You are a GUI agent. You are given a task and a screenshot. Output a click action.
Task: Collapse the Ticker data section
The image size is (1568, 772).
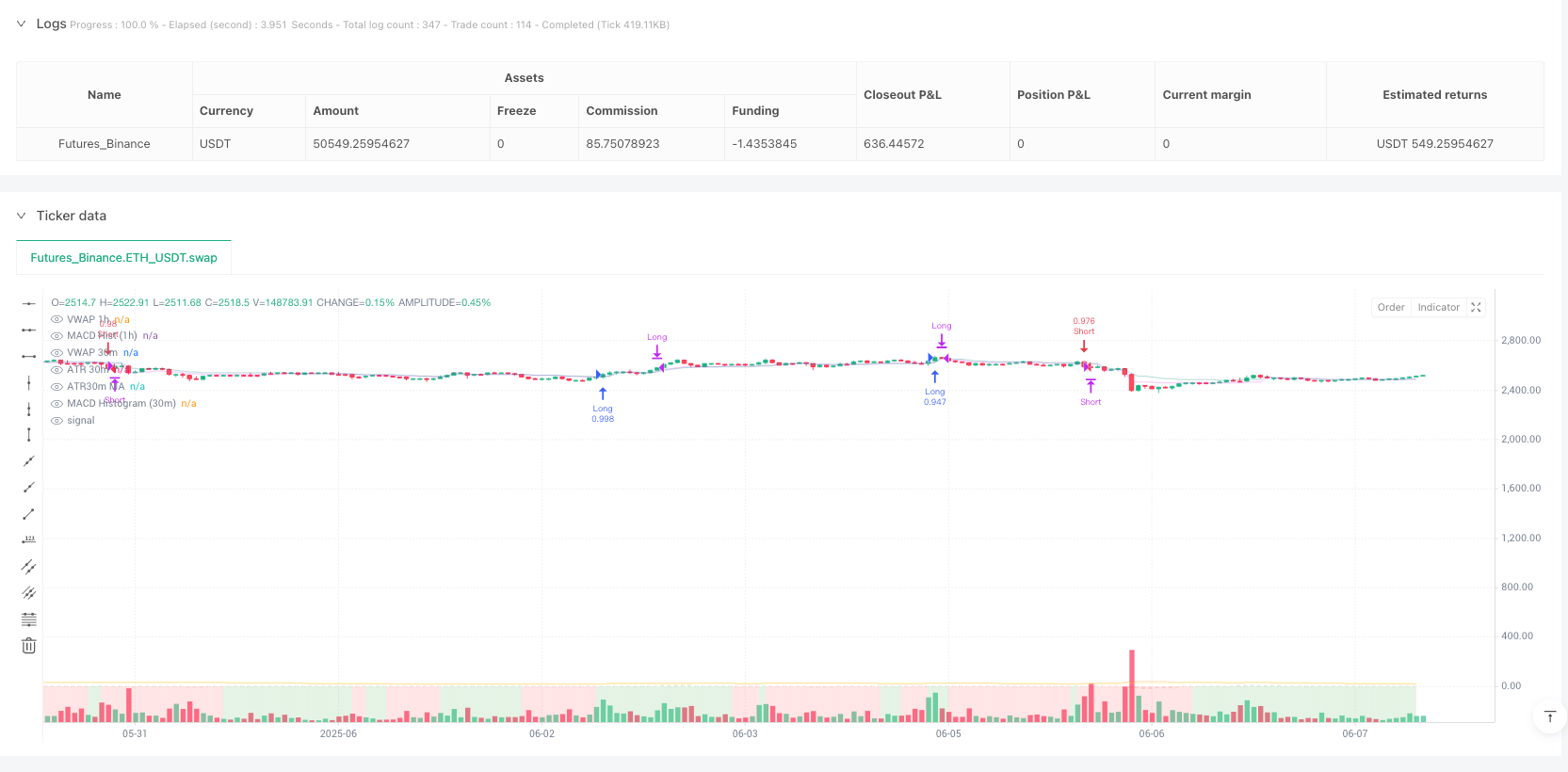[x=21, y=216]
